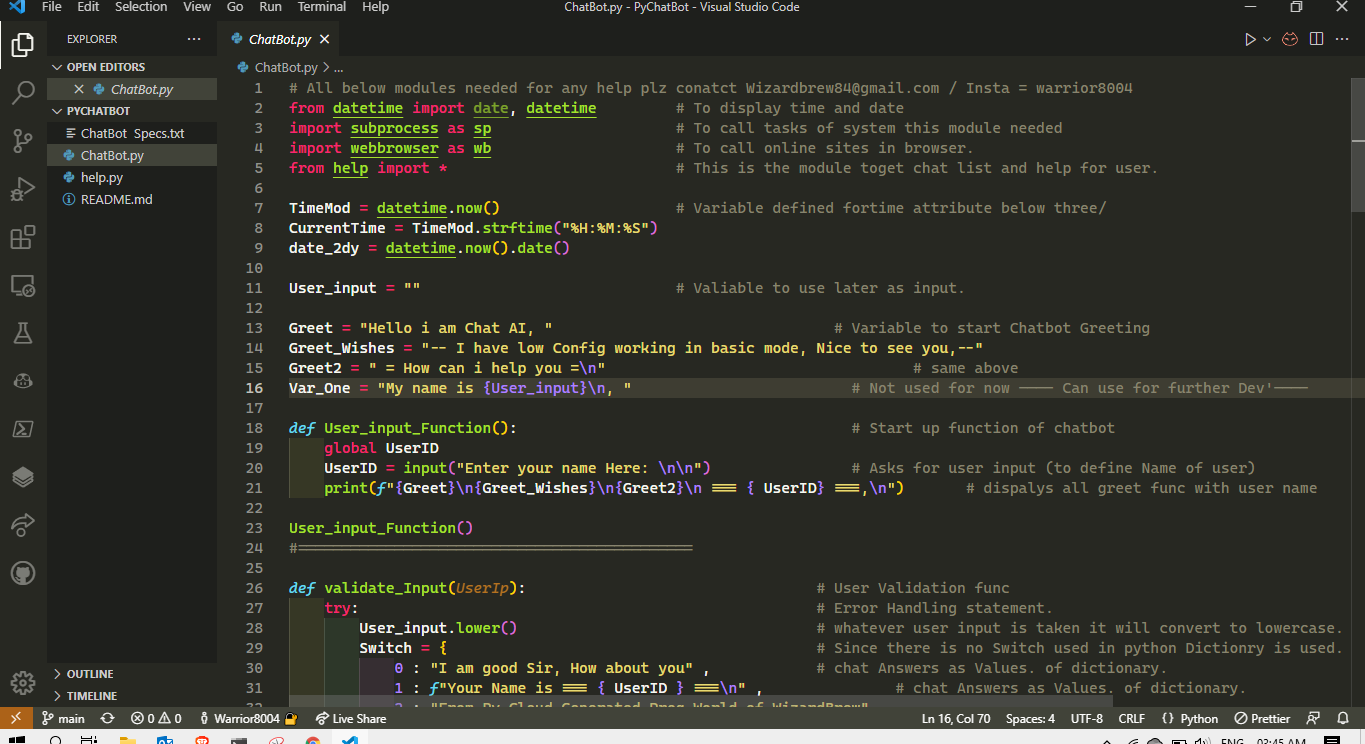1365x744 pixels.
Task: Open the Run menu
Action: 270,7
